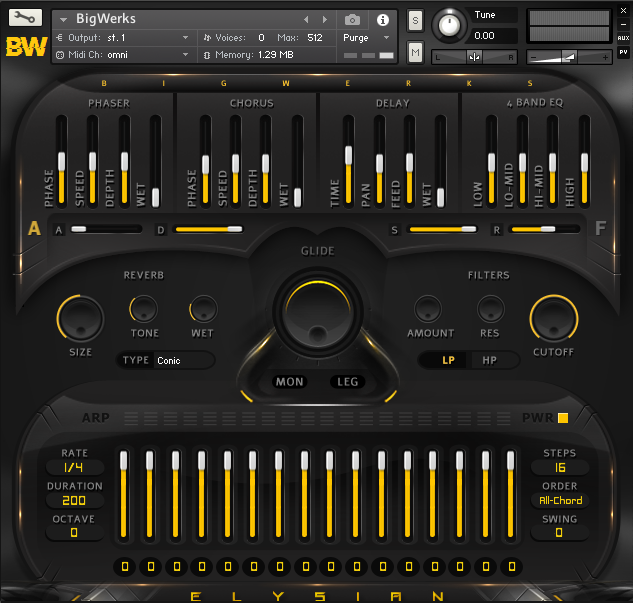The width and height of the screenshot is (633, 603).
Task: Click the envelope attack A slider
Action: [x=105, y=229]
